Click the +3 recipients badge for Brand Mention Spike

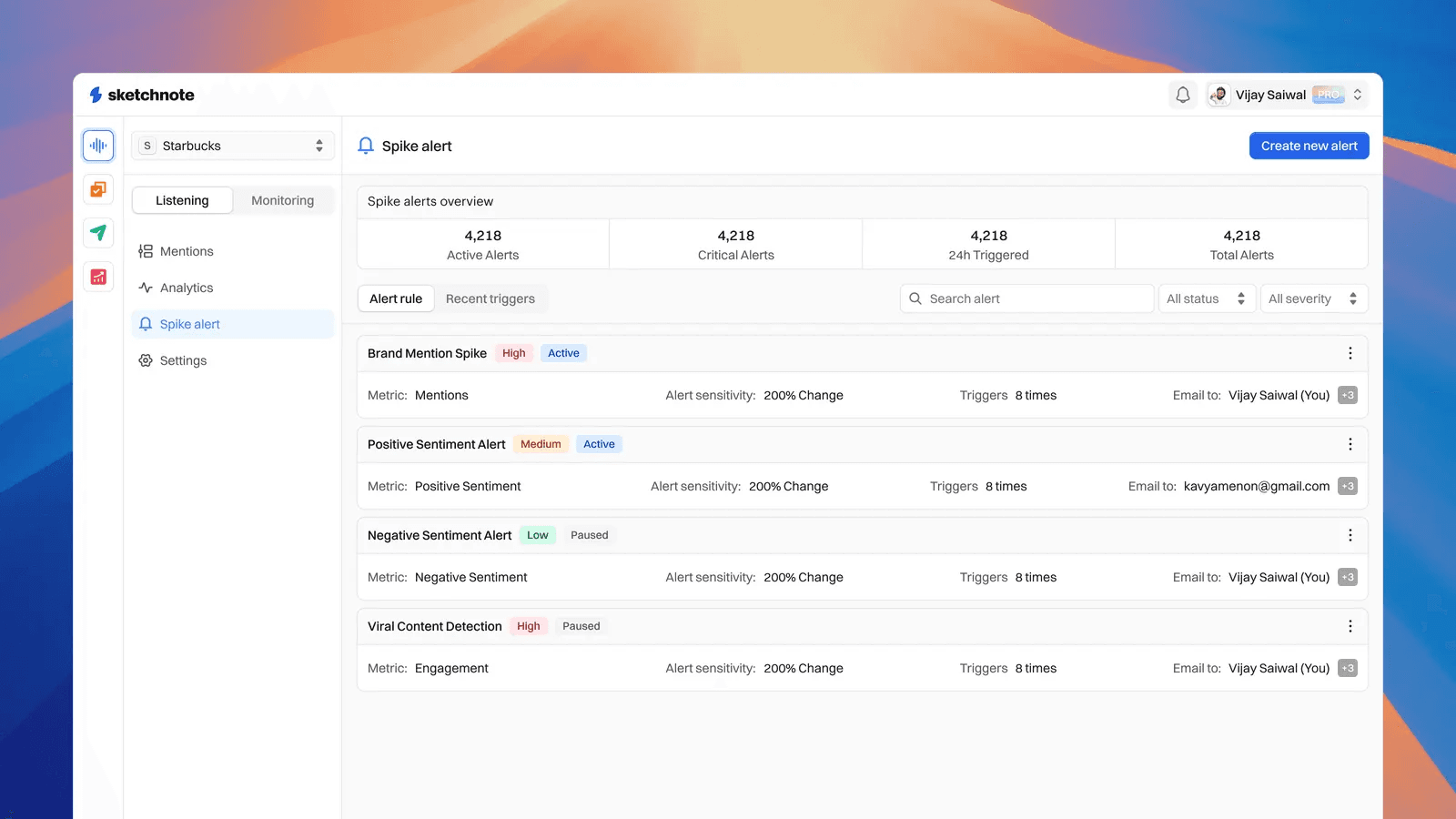click(x=1348, y=395)
